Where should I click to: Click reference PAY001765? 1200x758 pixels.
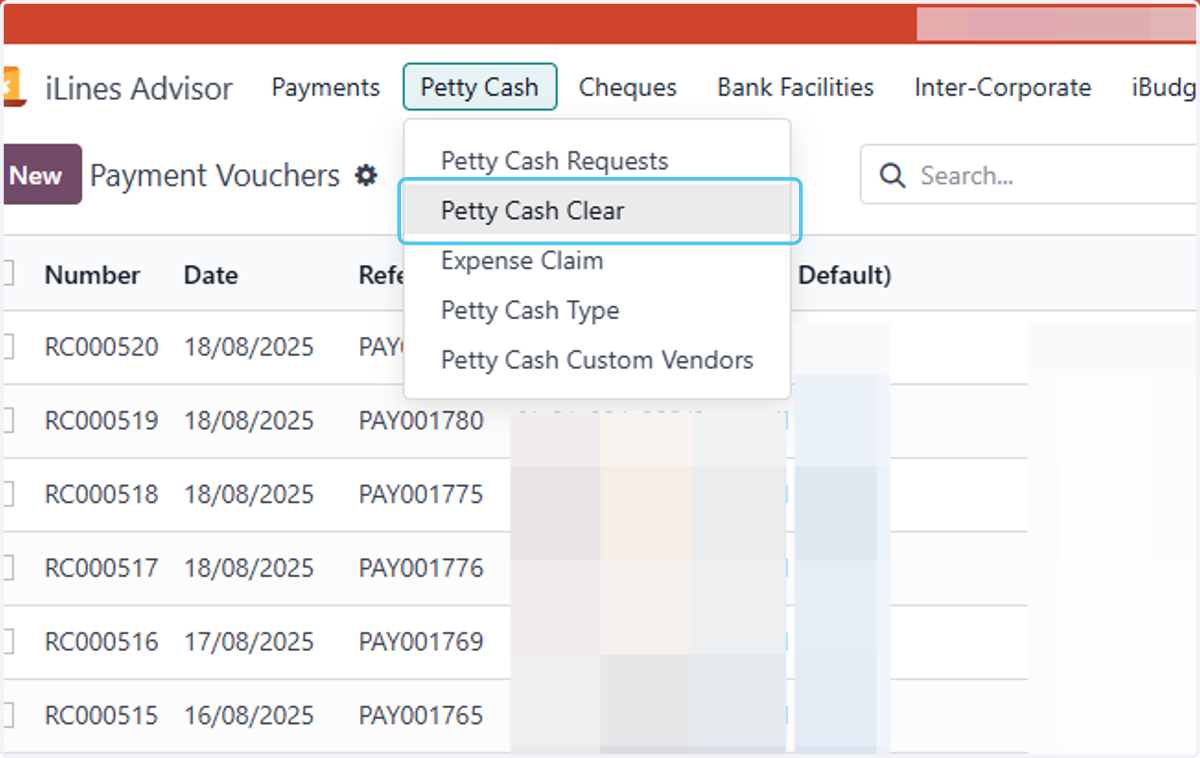tap(421, 716)
